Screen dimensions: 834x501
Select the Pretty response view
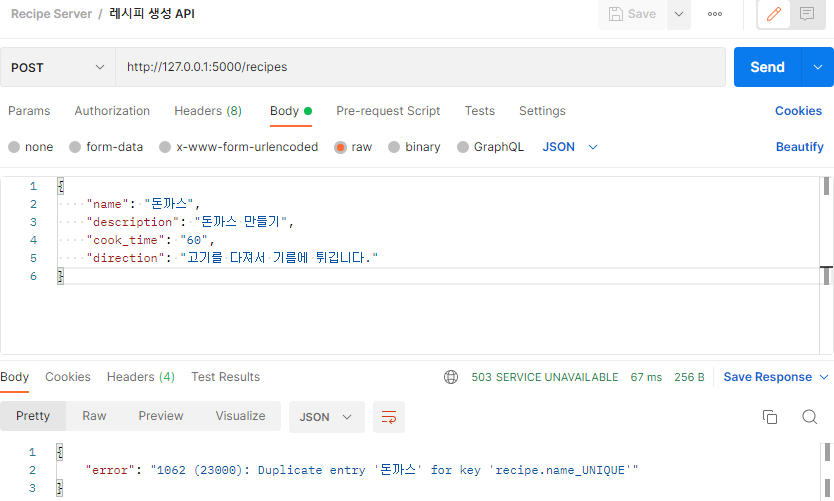(x=33, y=416)
